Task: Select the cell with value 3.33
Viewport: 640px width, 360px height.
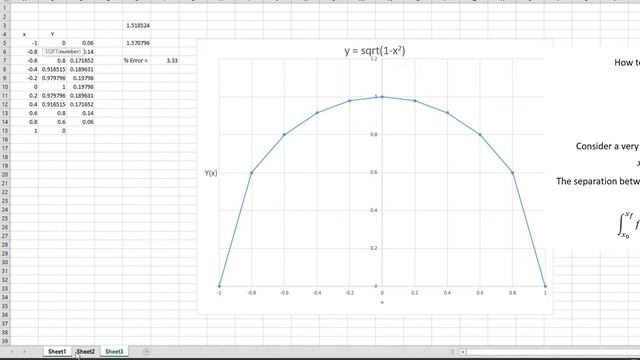Action: [165, 60]
